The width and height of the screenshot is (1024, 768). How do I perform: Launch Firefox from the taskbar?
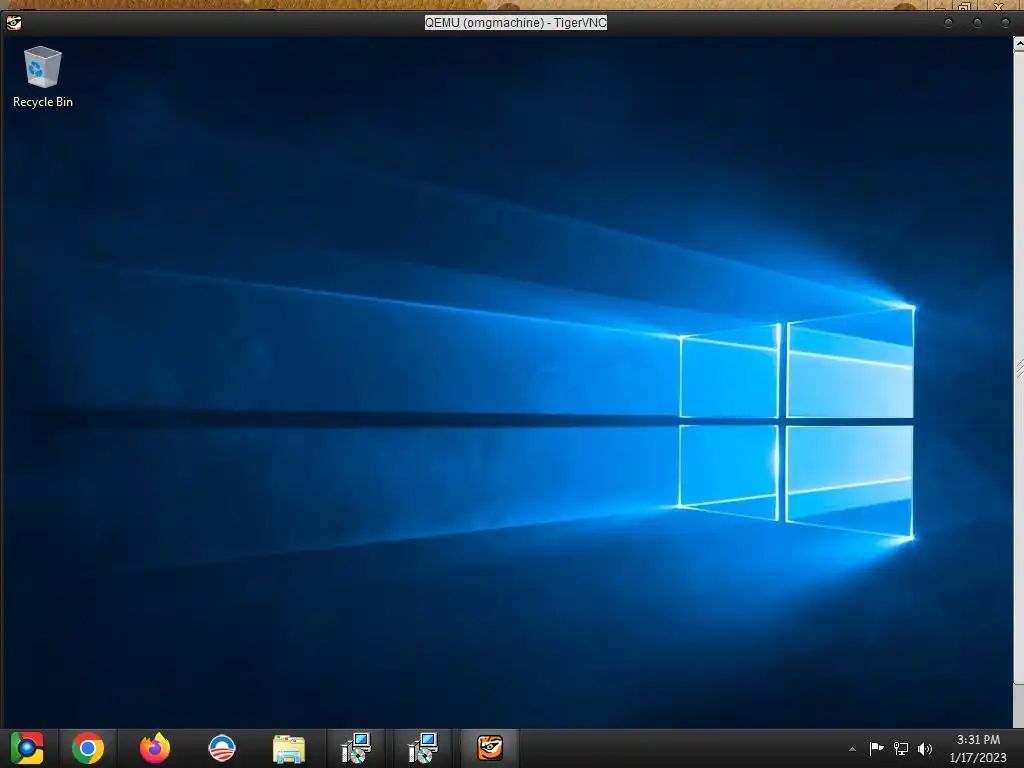[x=155, y=748]
